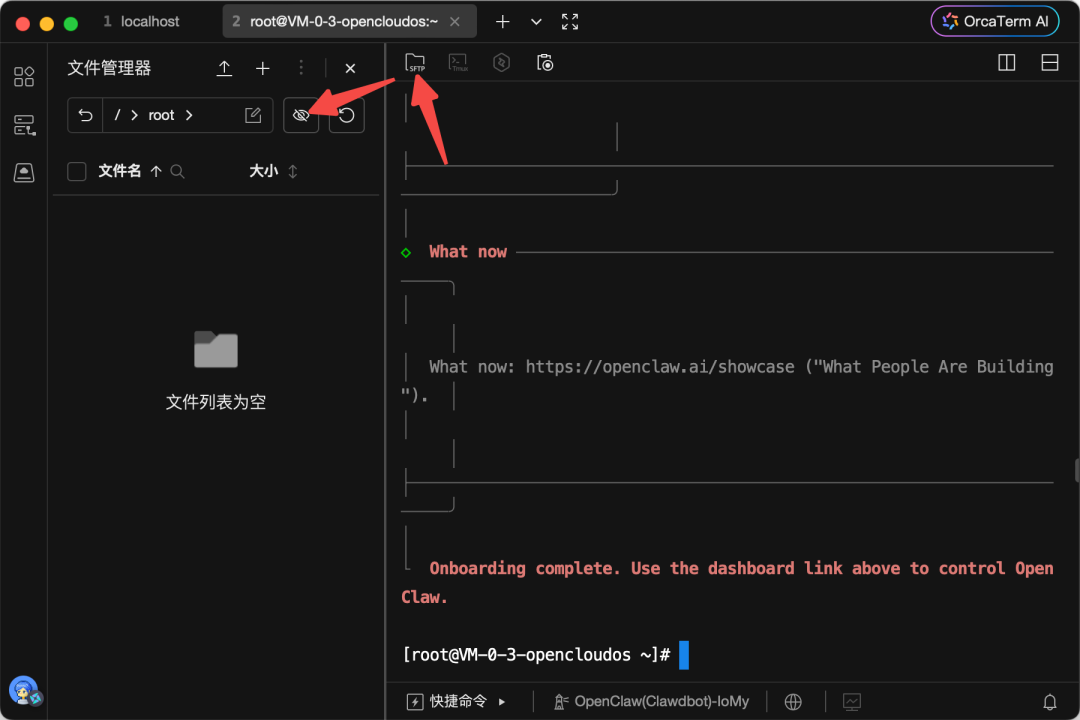Open notifications bell icon

1050,701
